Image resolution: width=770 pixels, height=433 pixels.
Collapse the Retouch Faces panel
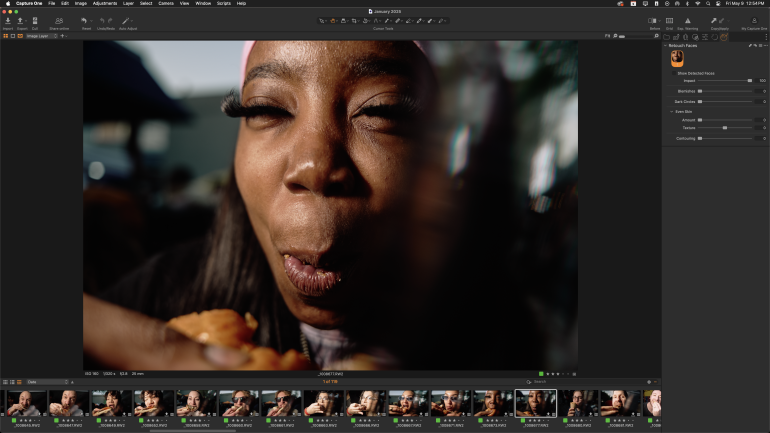[x=665, y=46]
